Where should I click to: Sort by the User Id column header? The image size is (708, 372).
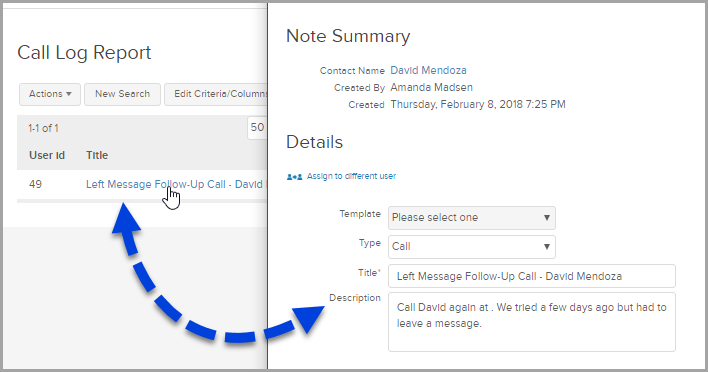pyautogui.click(x=47, y=155)
